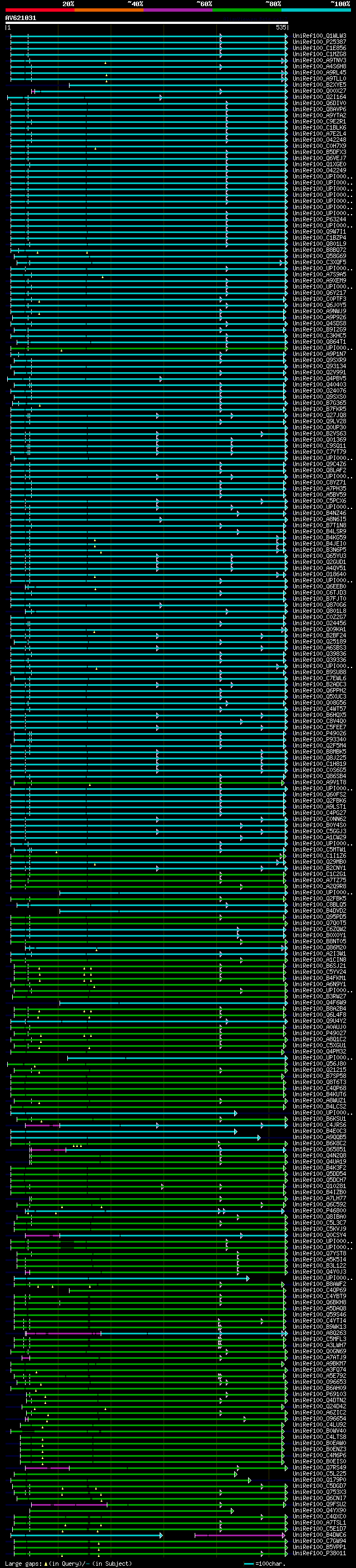Open hit UniRef100_Q6DIV0

319,103
